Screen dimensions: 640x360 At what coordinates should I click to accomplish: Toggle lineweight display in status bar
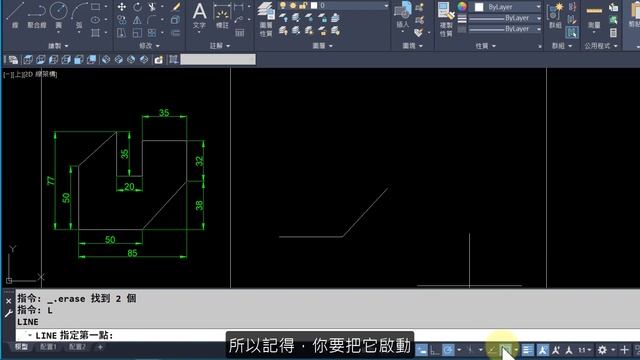pos(527,350)
